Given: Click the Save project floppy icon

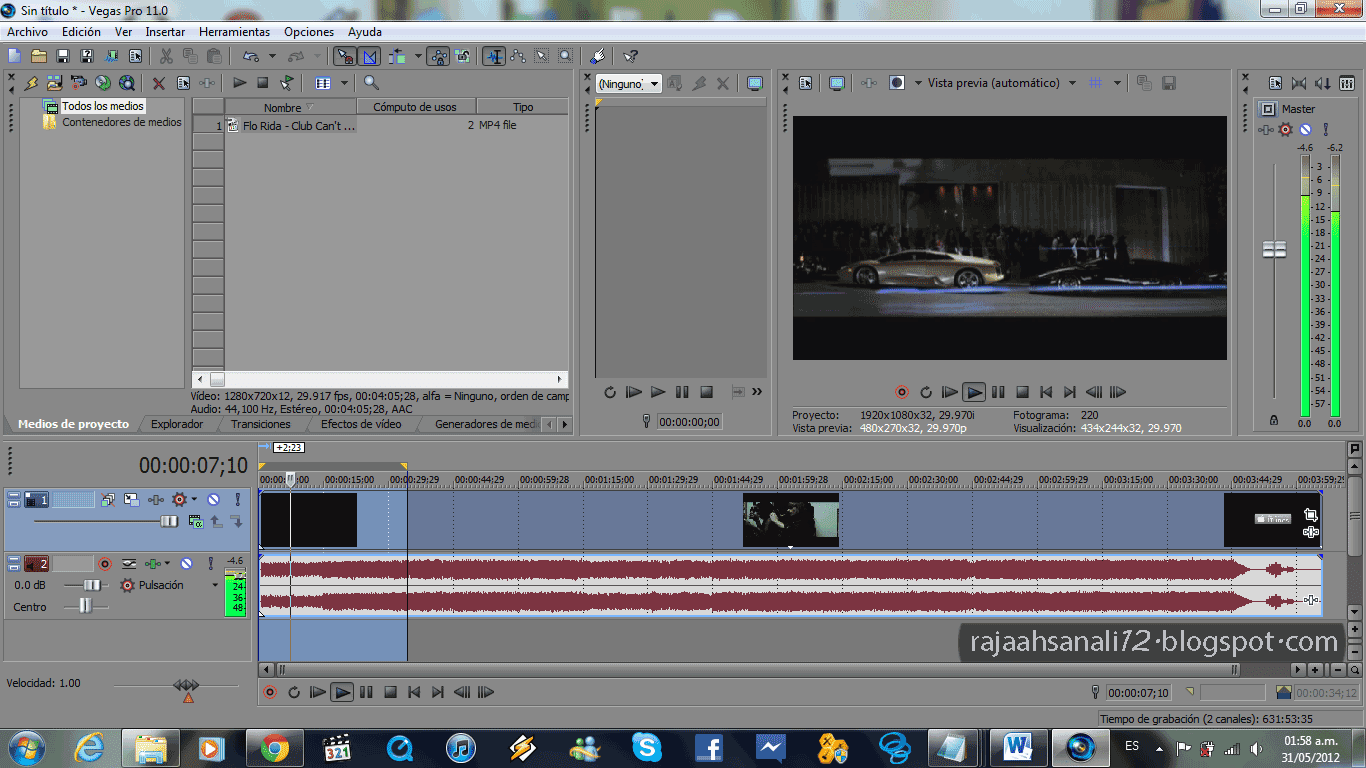Looking at the screenshot, I should pos(62,56).
